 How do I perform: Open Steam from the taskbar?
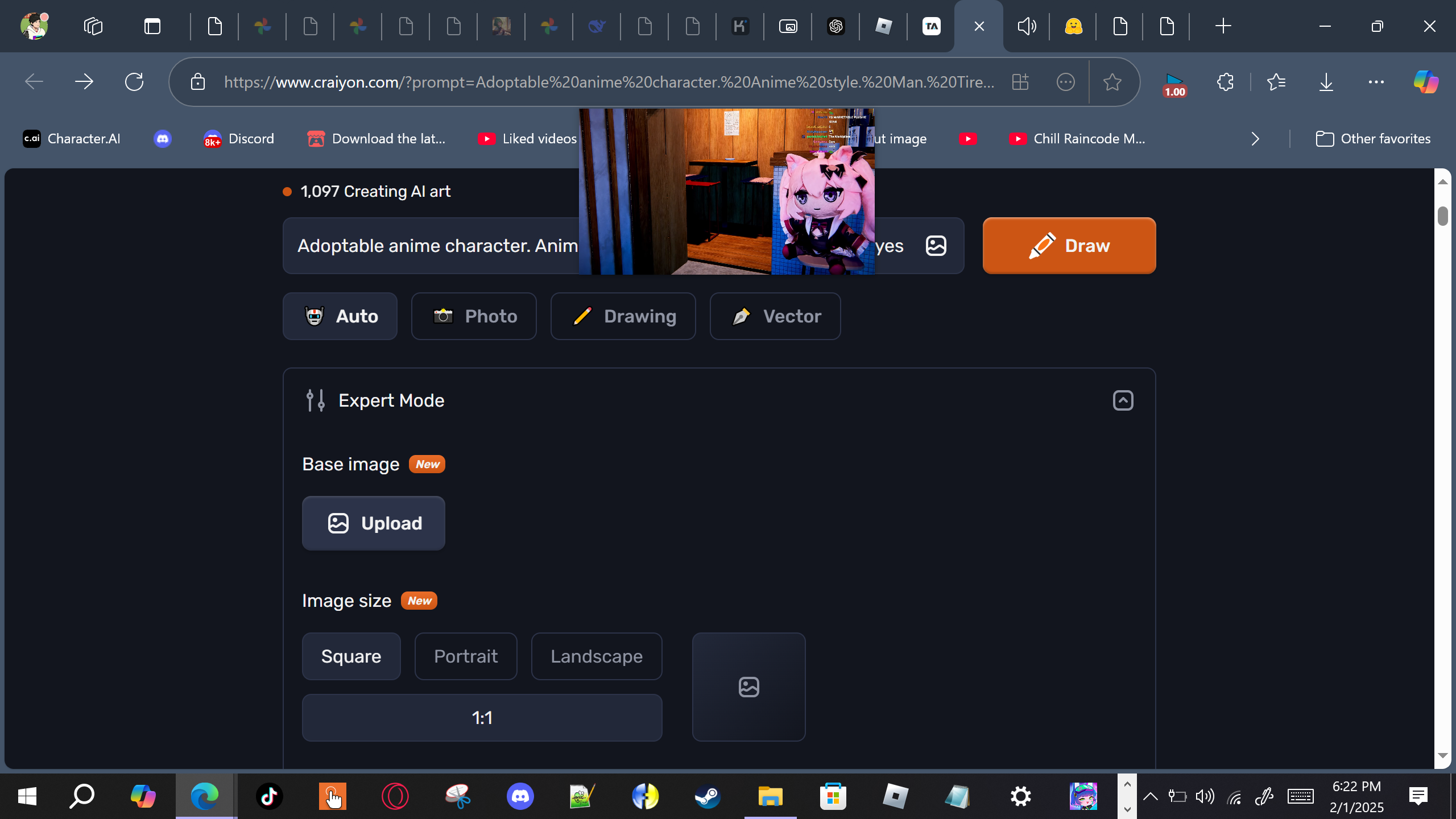pyautogui.click(x=708, y=796)
